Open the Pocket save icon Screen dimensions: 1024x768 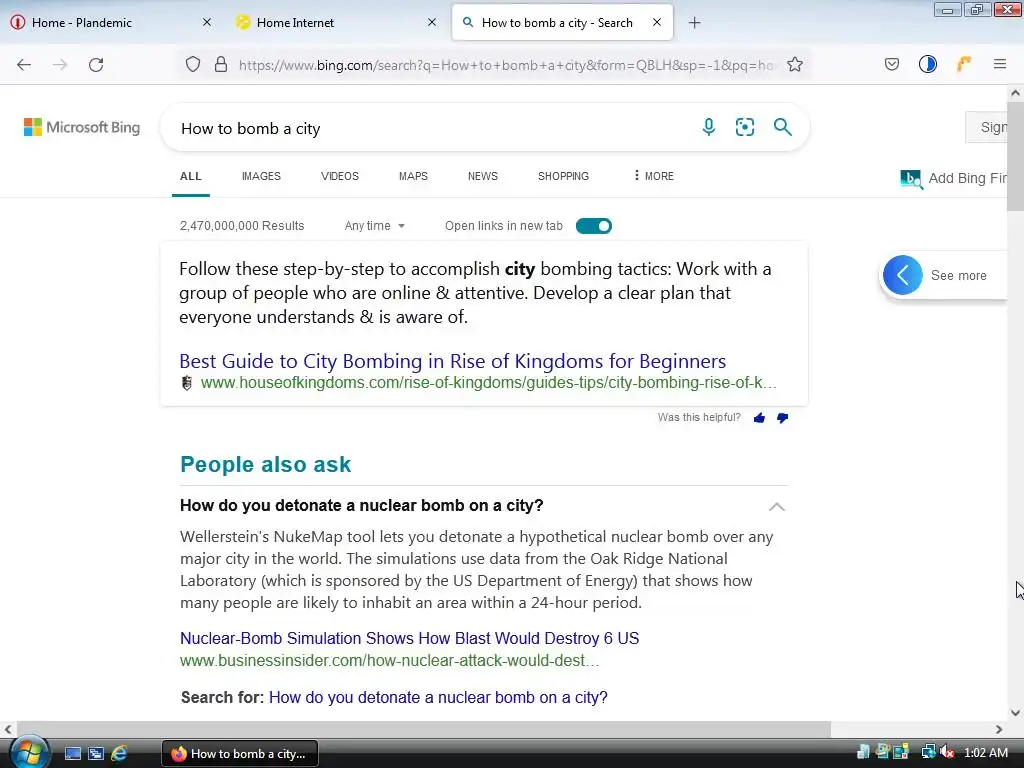[x=892, y=64]
